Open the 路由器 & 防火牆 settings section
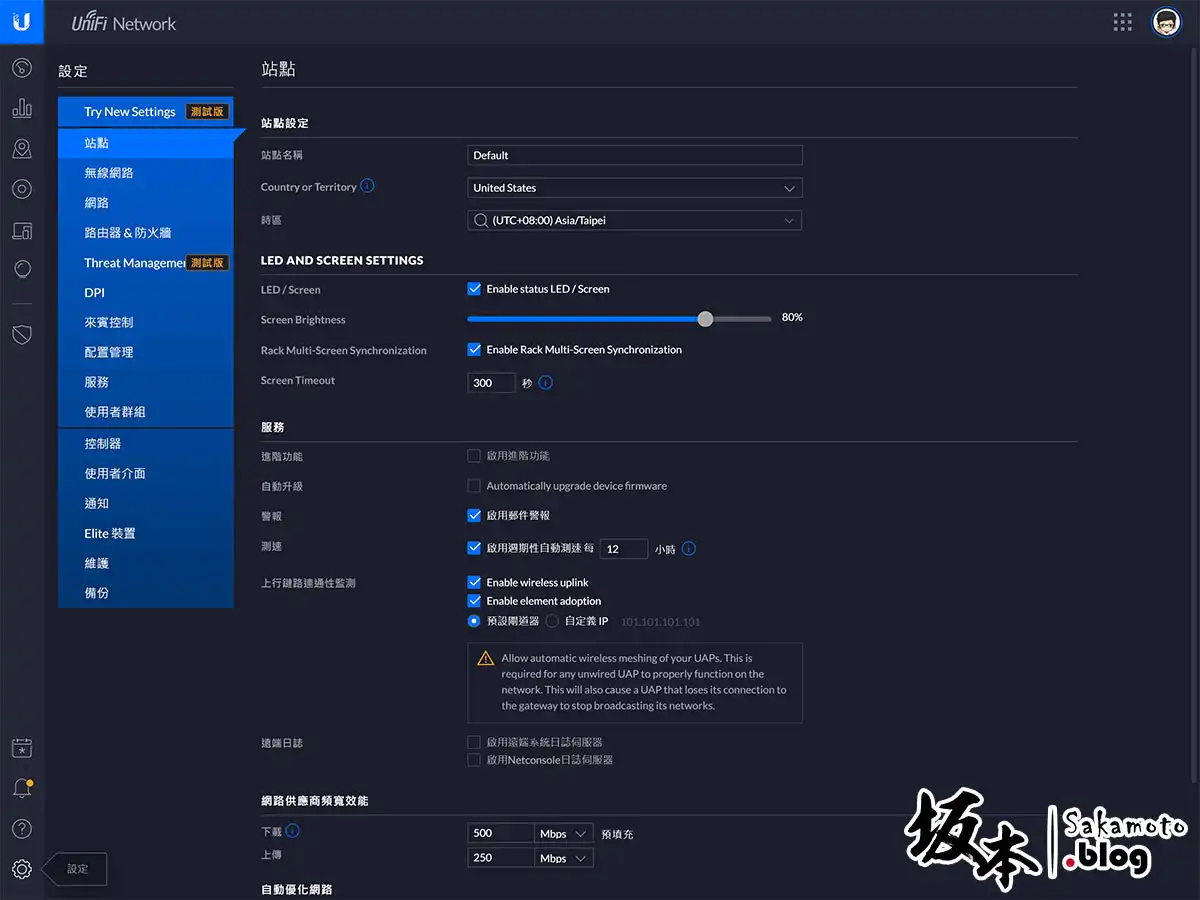Screen dimensions: 1200x900 [x=128, y=233]
